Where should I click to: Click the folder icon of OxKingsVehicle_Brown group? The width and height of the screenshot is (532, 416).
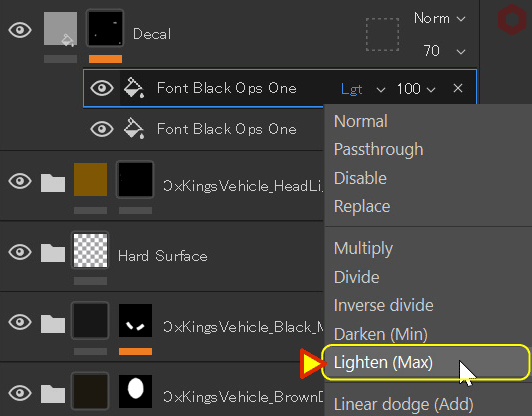pyautogui.click(x=53, y=394)
